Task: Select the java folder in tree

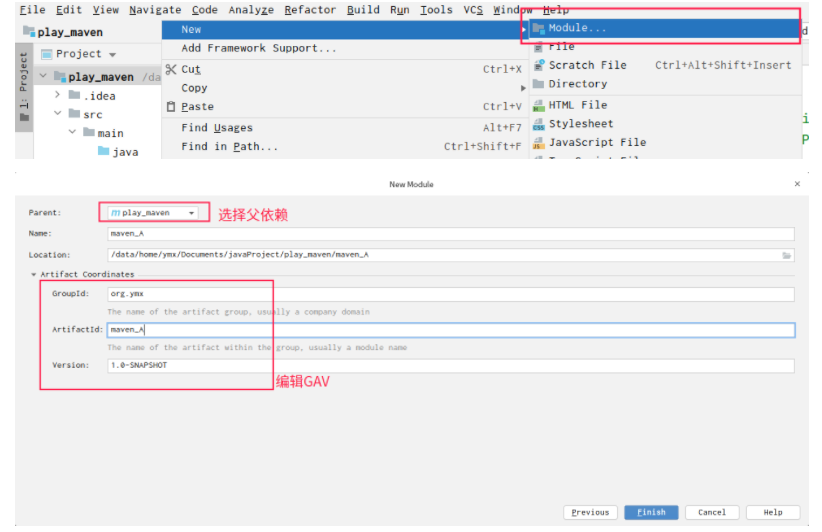Action: [x=118, y=152]
